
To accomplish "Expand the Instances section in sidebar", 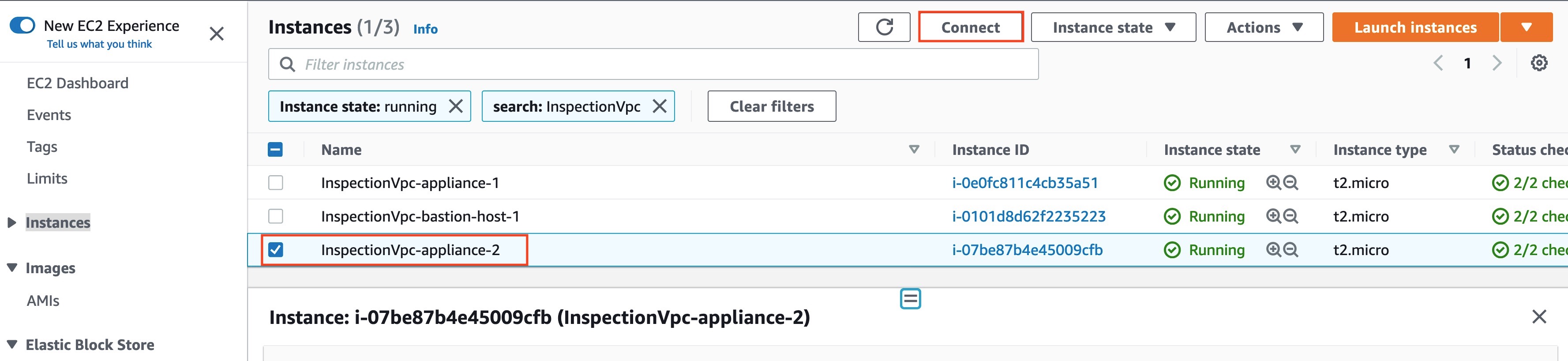I will point(11,223).
